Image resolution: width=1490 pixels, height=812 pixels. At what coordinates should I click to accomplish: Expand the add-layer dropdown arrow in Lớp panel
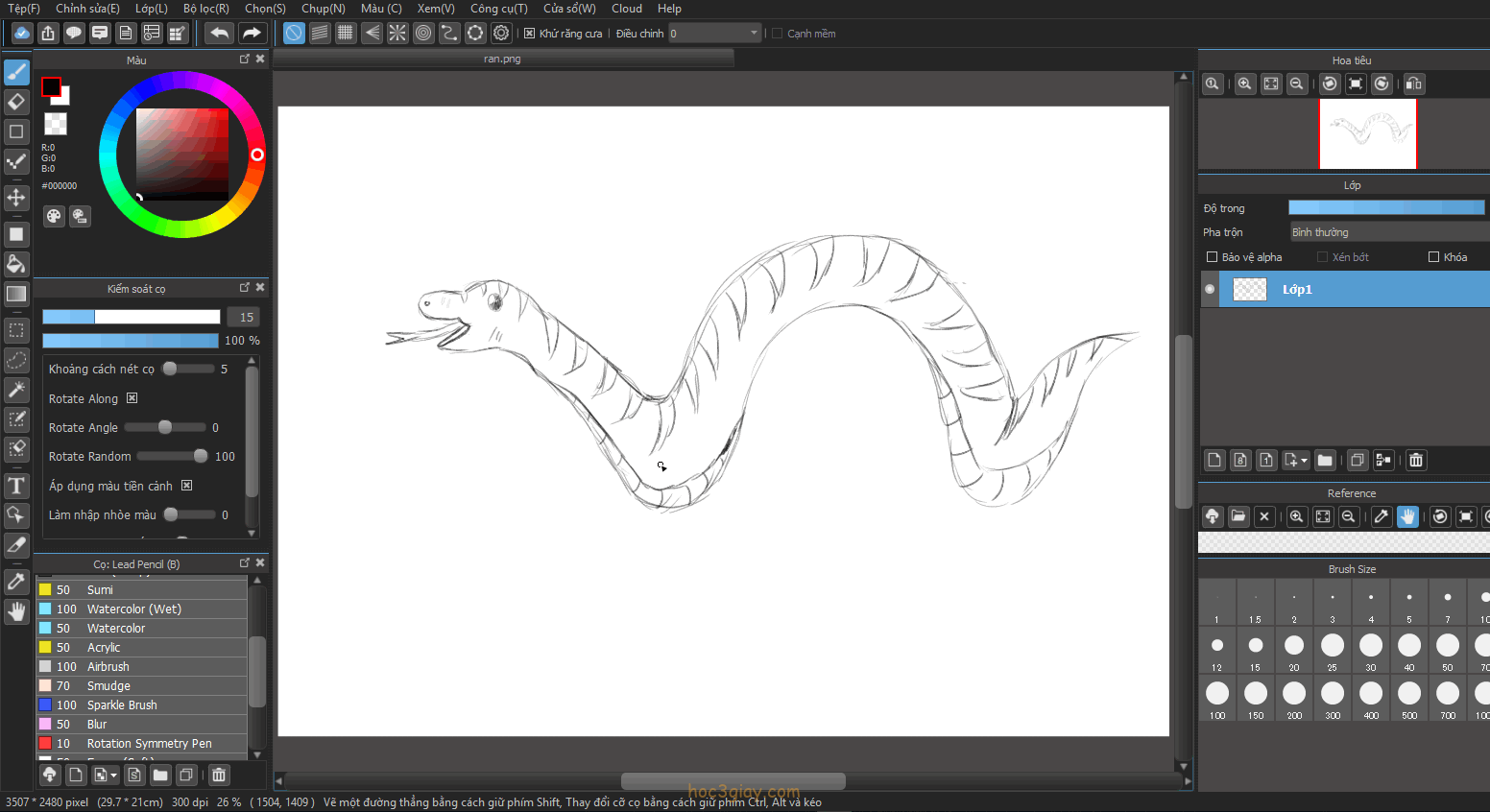pyautogui.click(x=1304, y=461)
